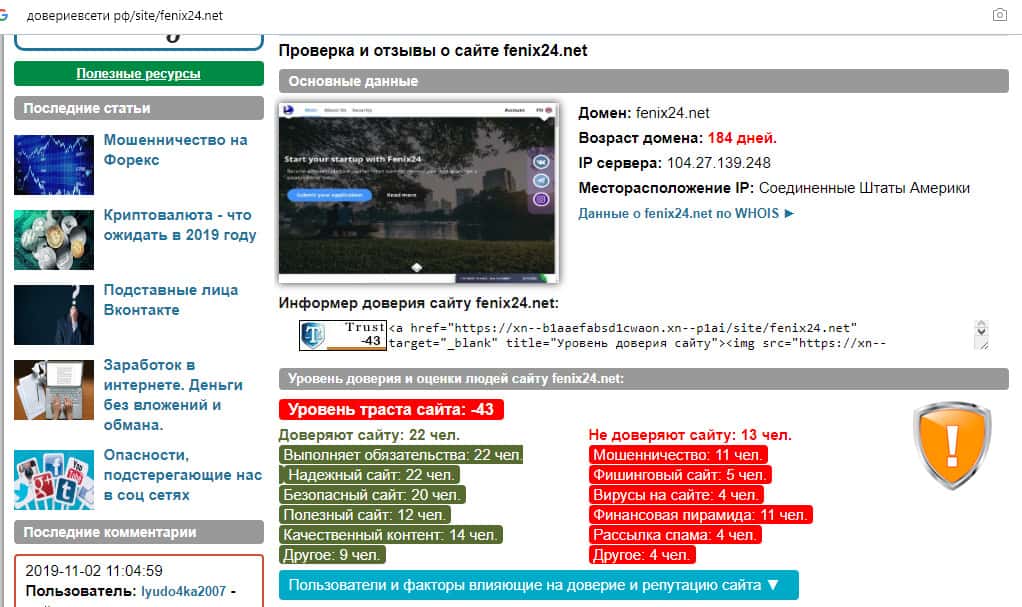Open article Криптовалюта - что ожидать в 2019 году

pyautogui.click(x=180, y=225)
